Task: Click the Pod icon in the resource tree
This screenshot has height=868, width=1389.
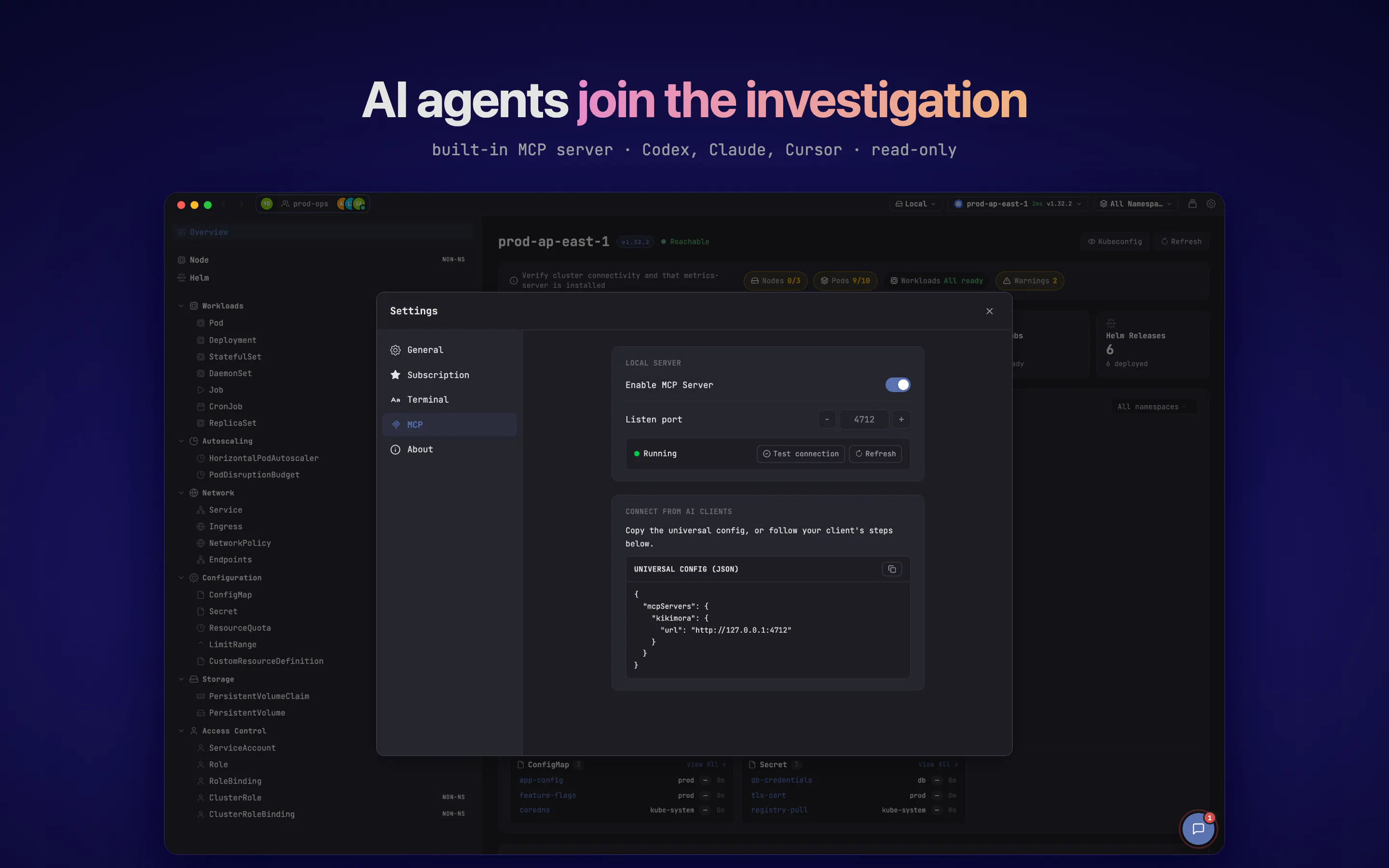Action: [201, 323]
